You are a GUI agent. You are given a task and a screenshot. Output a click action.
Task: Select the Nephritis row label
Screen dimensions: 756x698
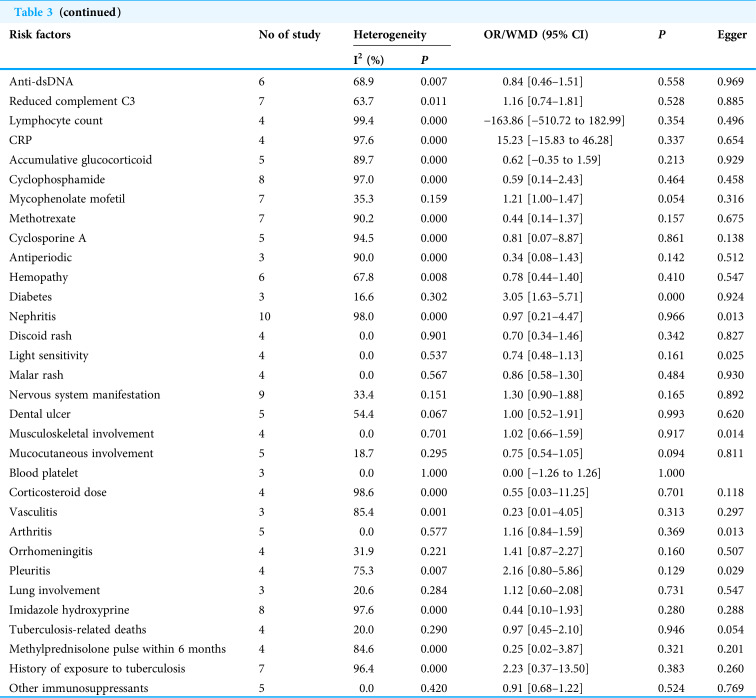click(x=32, y=317)
